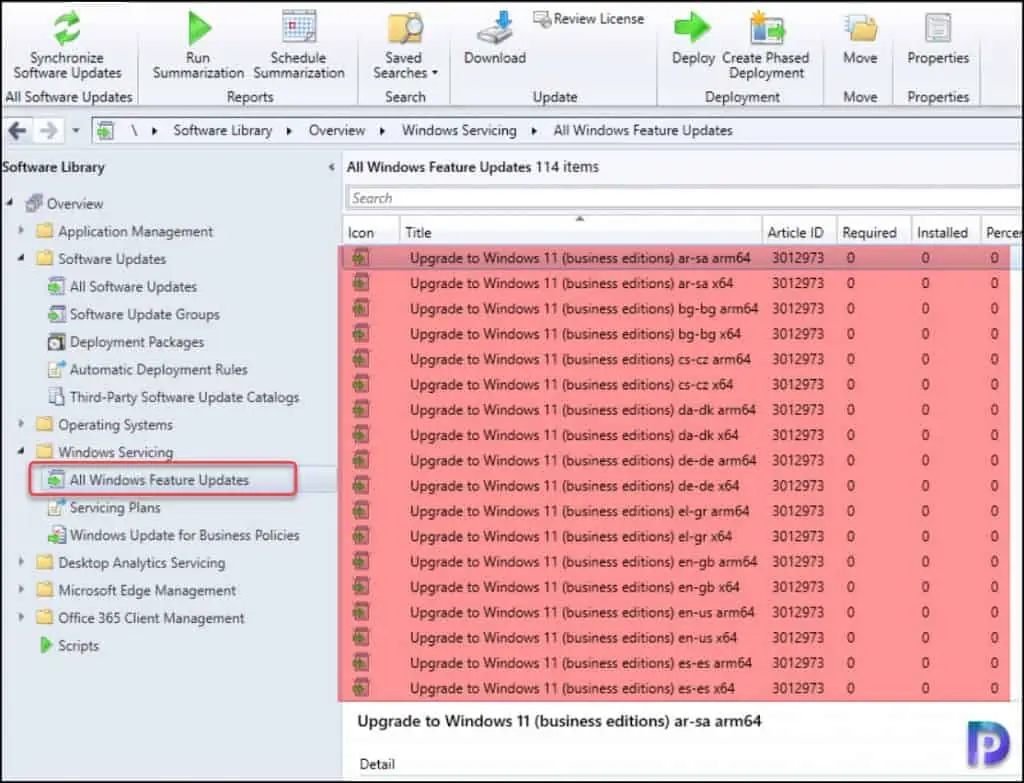Open Automatic Deployment Rules
The image size is (1024, 783).
tap(159, 369)
